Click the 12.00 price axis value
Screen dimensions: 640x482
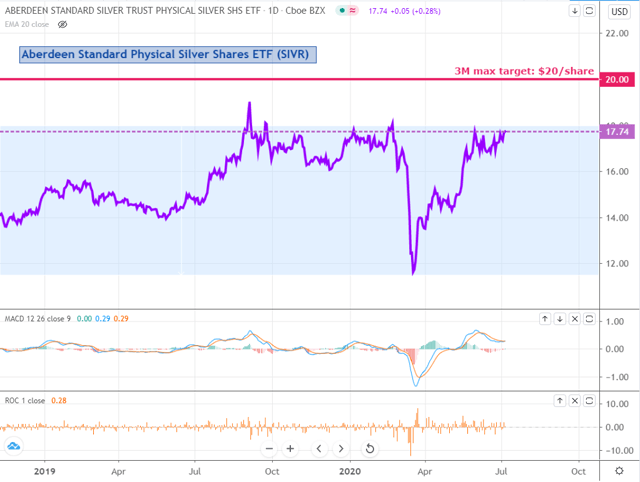pyautogui.click(x=617, y=264)
